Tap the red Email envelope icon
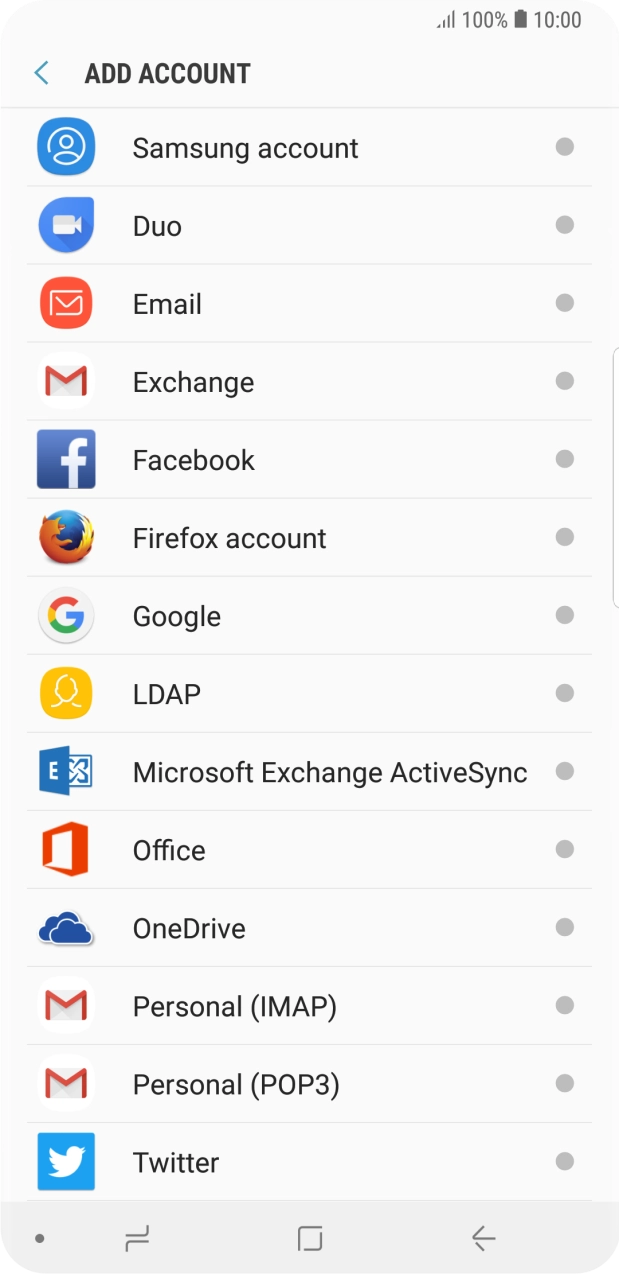 click(x=66, y=303)
